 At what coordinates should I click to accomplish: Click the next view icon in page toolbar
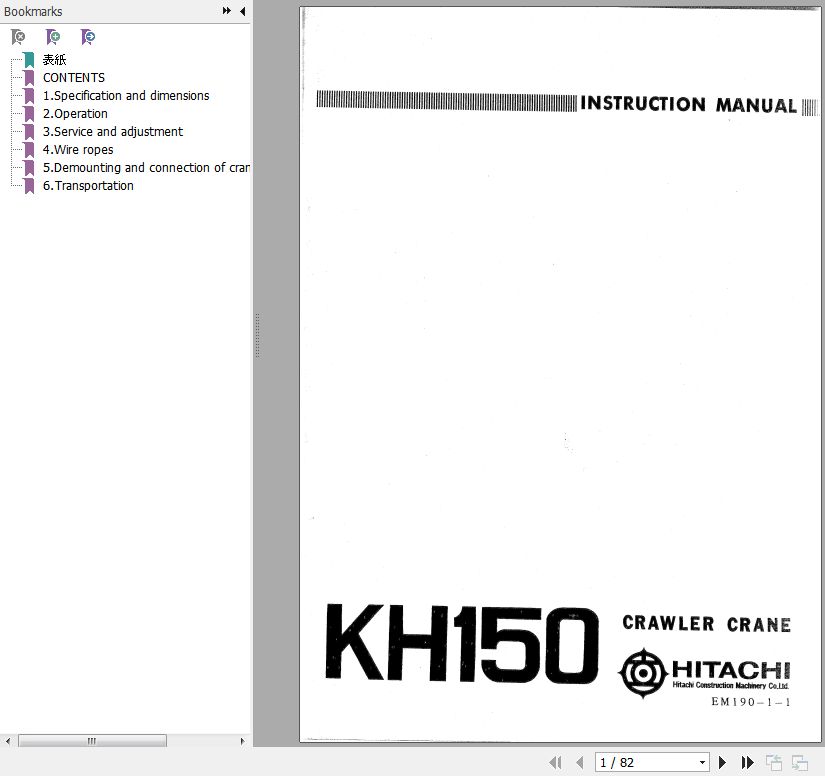pyautogui.click(x=800, y=762)
